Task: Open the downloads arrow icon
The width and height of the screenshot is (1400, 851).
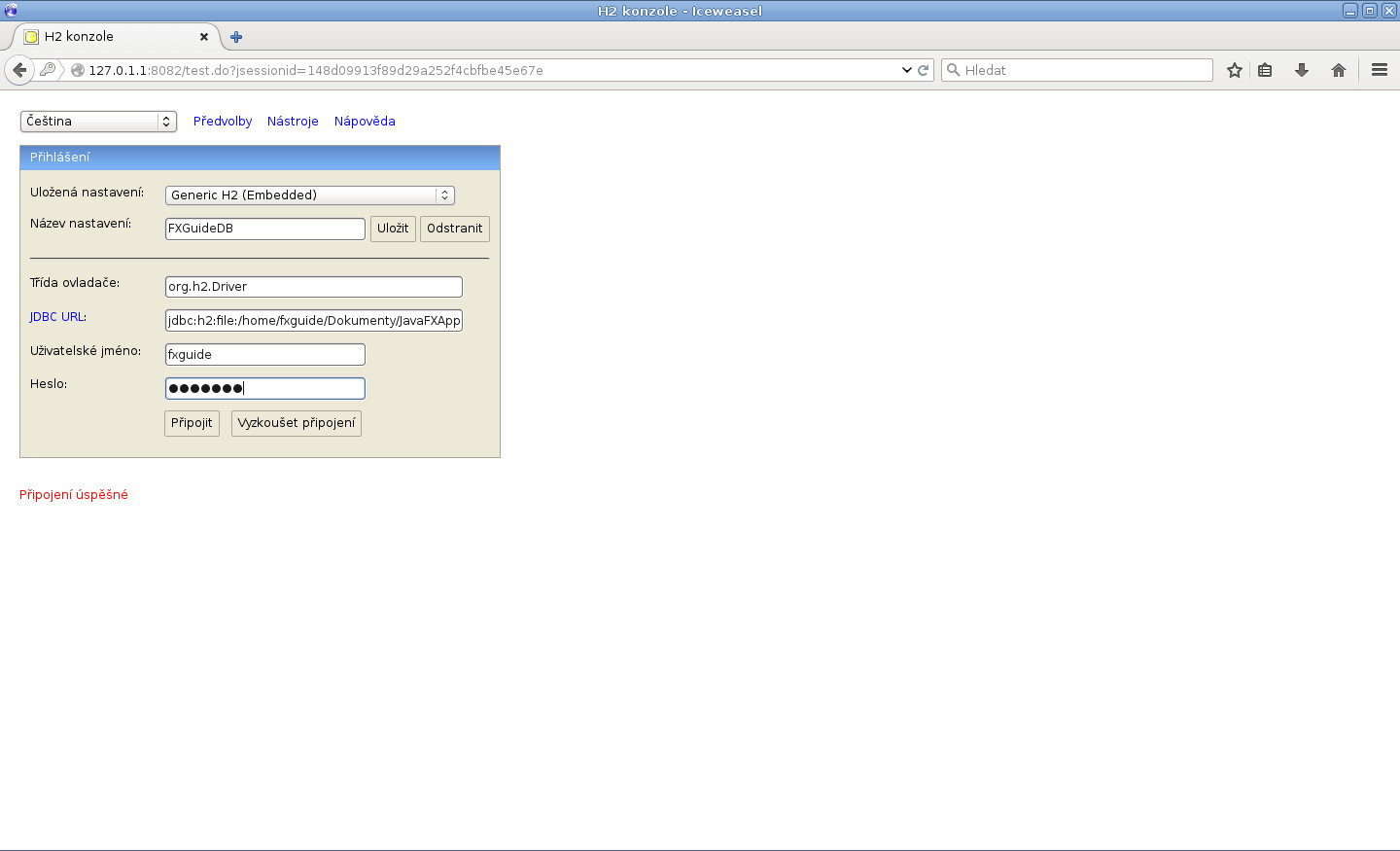Action: [x=1302, y=70]
